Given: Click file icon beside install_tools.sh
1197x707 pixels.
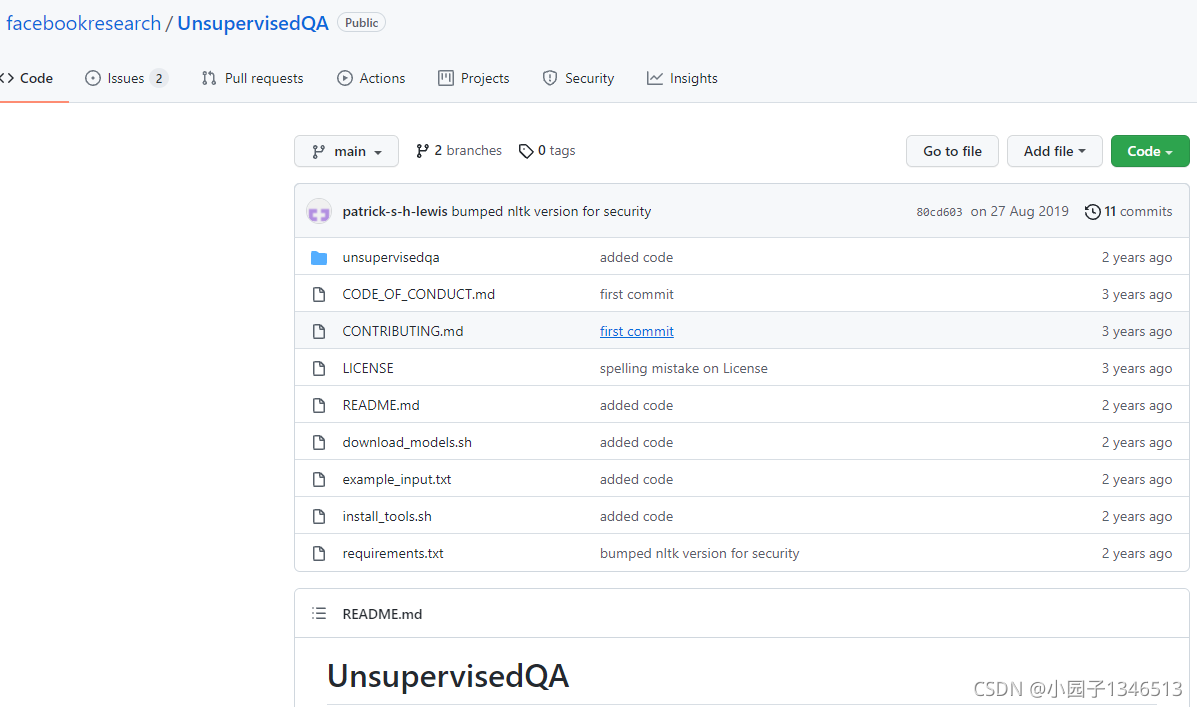Looking at the screenshot, I should click(x=319, y=517).
